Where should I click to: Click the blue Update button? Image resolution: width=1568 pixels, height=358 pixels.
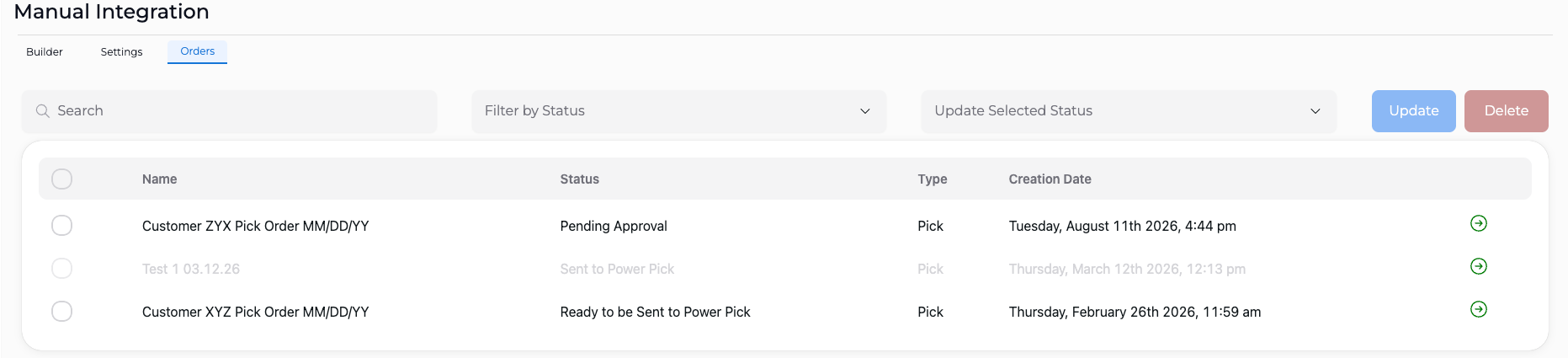click(1413, 111)
